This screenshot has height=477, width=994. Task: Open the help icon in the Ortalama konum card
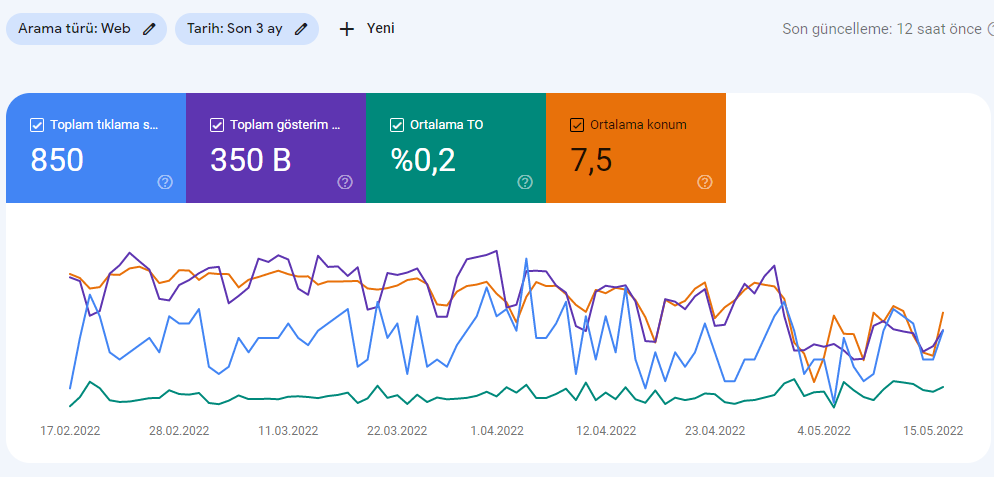click(x=705, y=183)
